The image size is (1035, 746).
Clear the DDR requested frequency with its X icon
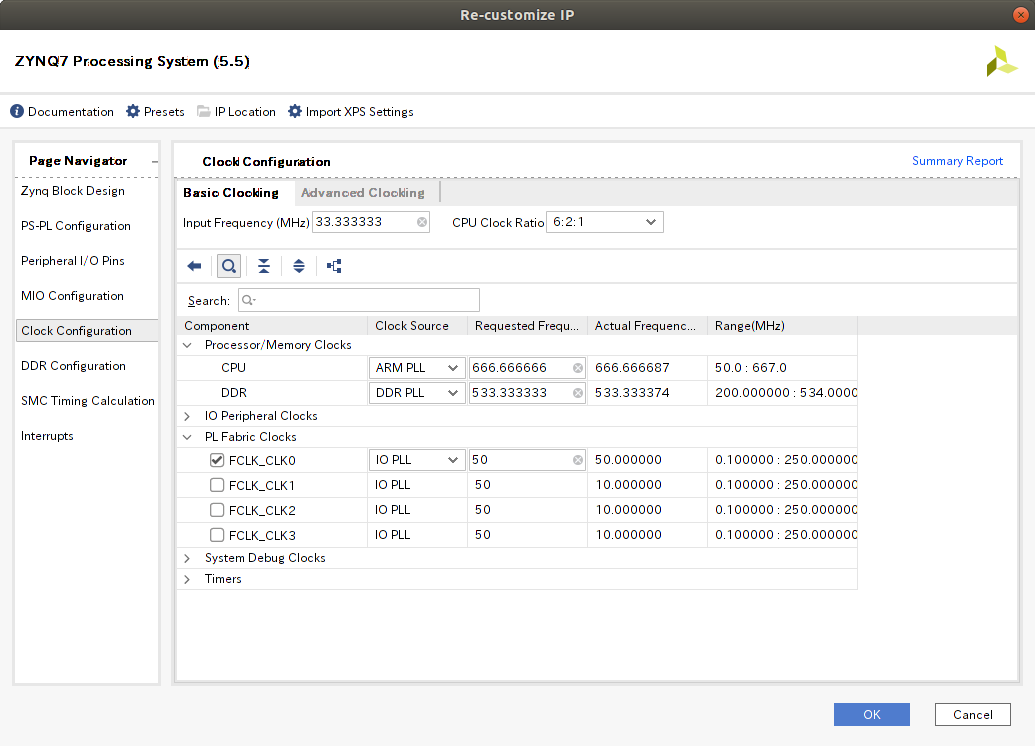pyautogui.click(x=578, y=393)
